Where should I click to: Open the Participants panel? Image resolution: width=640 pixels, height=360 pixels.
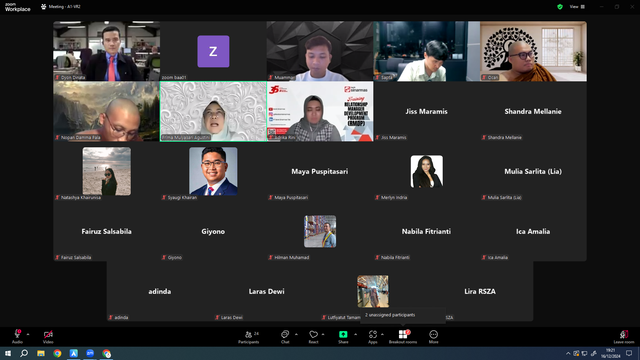249,336
